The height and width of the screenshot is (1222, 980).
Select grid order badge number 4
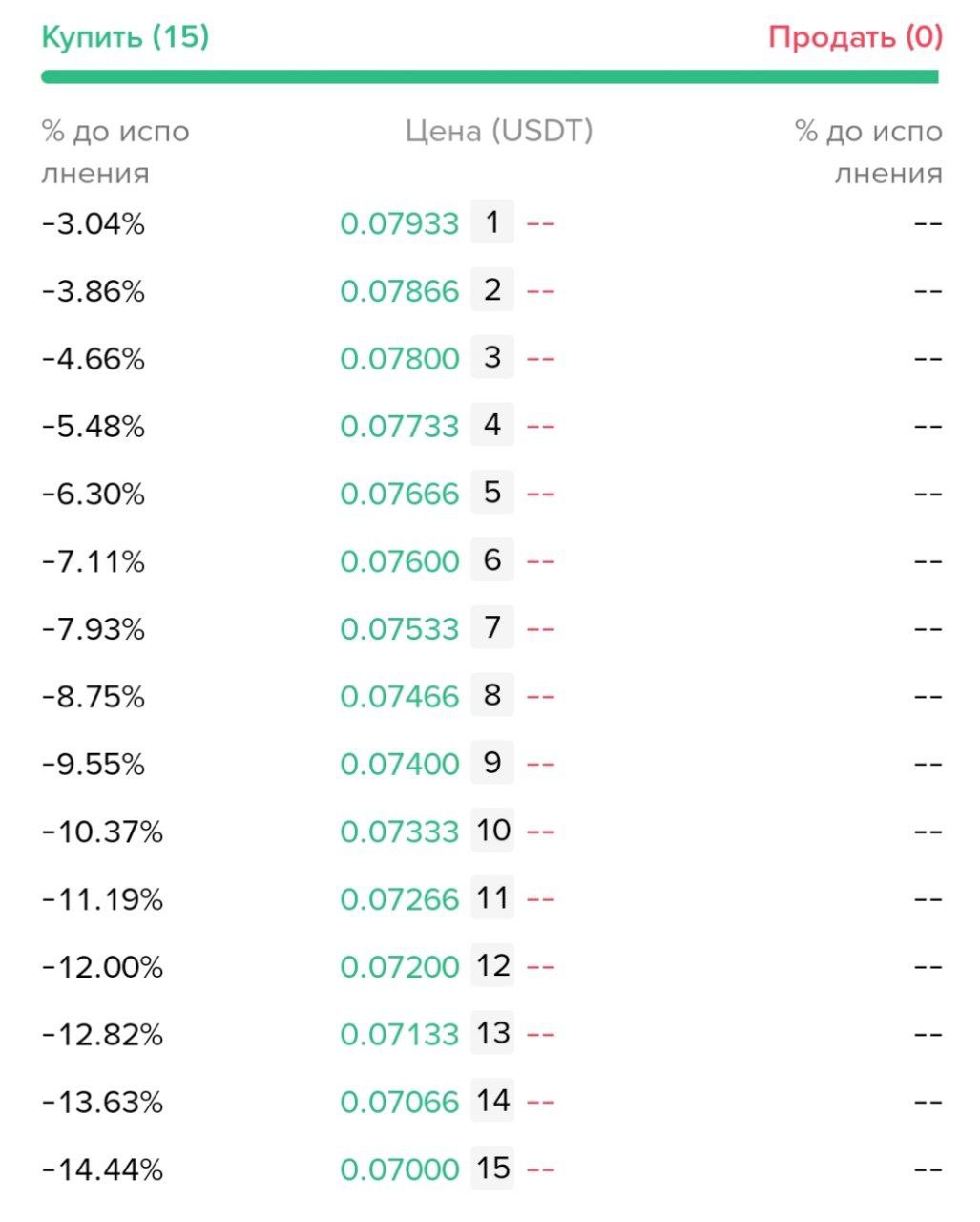click(492, 425)
